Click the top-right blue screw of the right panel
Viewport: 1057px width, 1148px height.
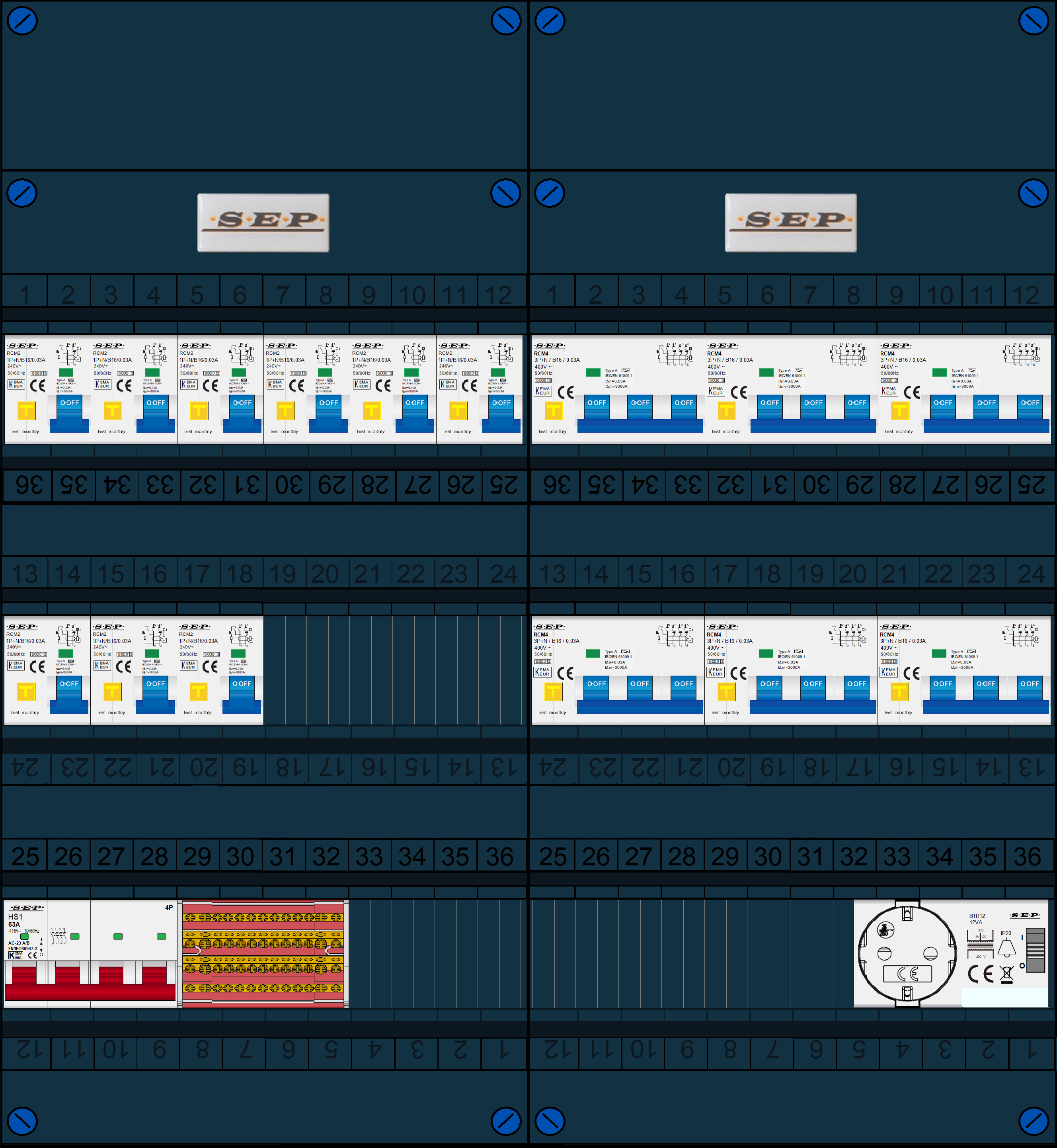point(1034,21)
